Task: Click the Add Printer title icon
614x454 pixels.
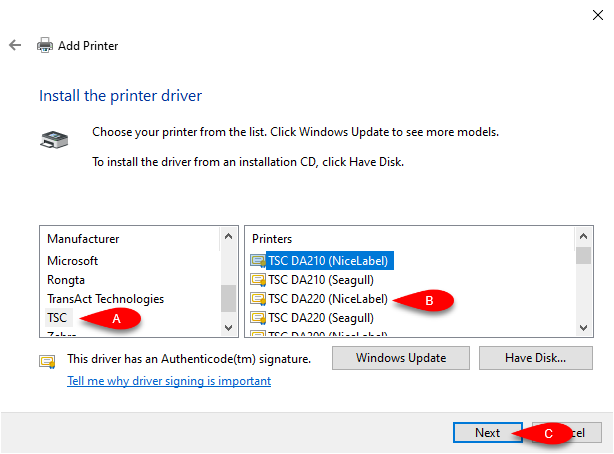Action: coord(45,45)
